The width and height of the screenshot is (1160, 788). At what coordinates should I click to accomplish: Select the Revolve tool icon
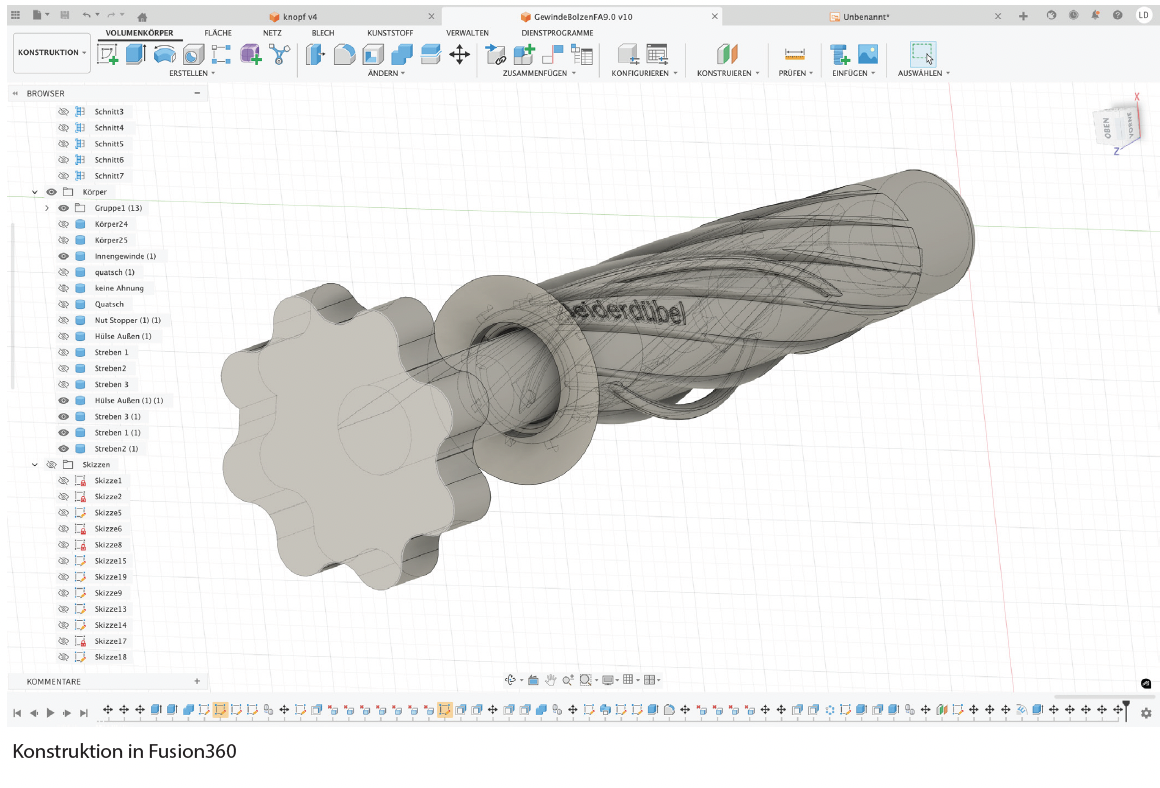(x=164, y=55)
